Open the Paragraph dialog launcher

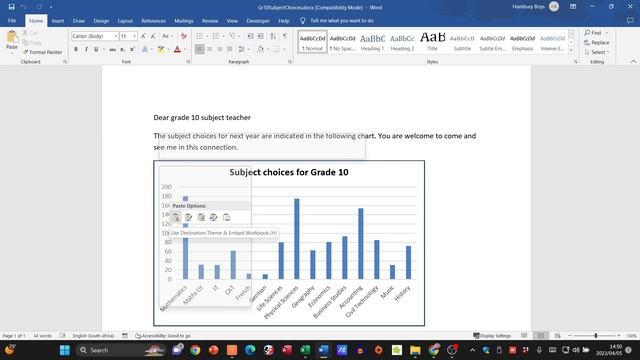(x=290, y=62)
